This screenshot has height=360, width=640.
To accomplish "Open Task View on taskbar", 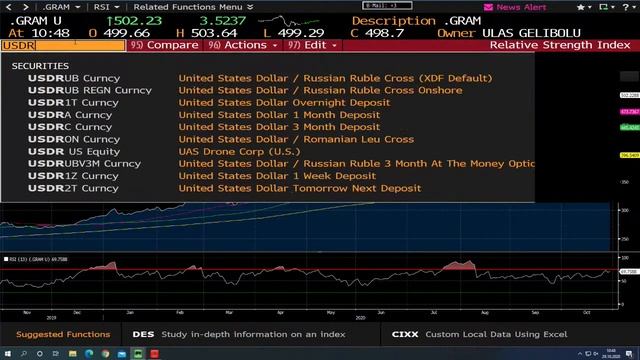I will 56,354.
